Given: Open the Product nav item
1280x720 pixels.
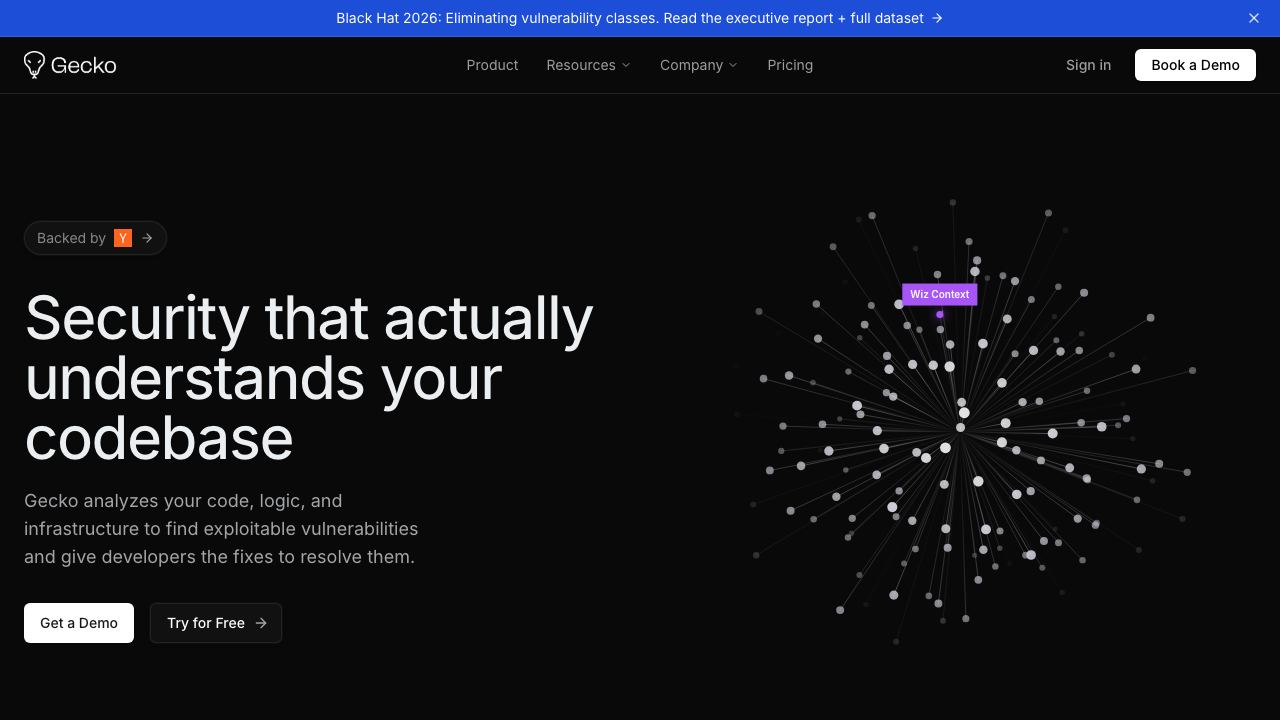Looking at the screenshot, I should click(x=492, y=65).
